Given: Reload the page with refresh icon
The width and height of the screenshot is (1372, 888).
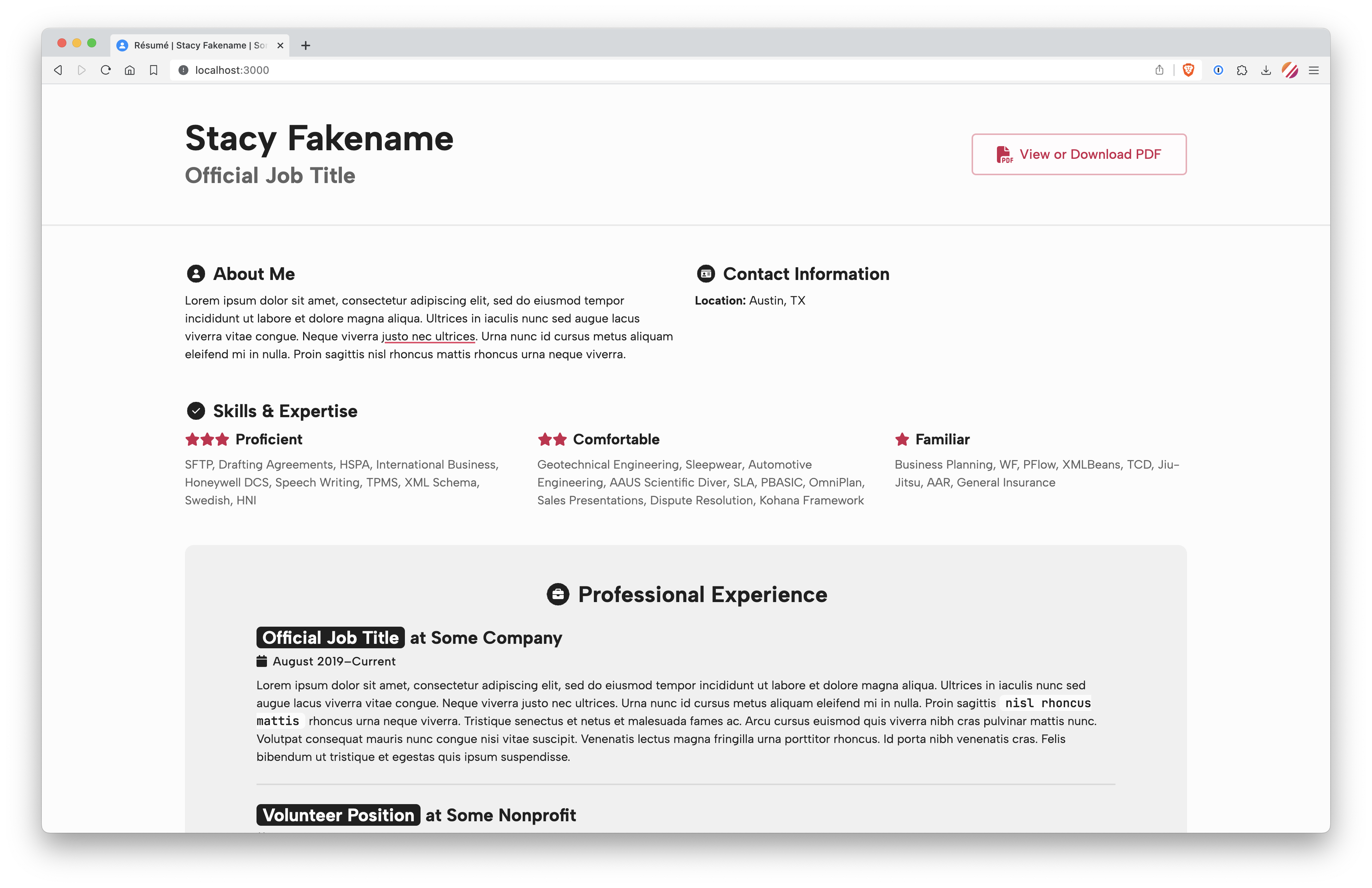Looking at the screenshot, I should pyautogui.click(x=106, y=70).
